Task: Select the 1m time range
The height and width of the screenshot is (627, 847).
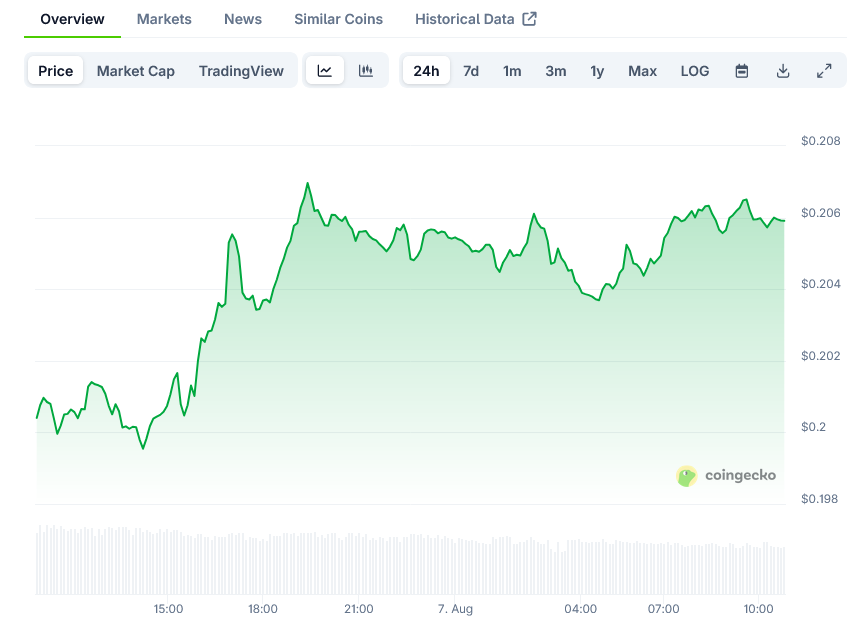Action: tap(512, 71)
